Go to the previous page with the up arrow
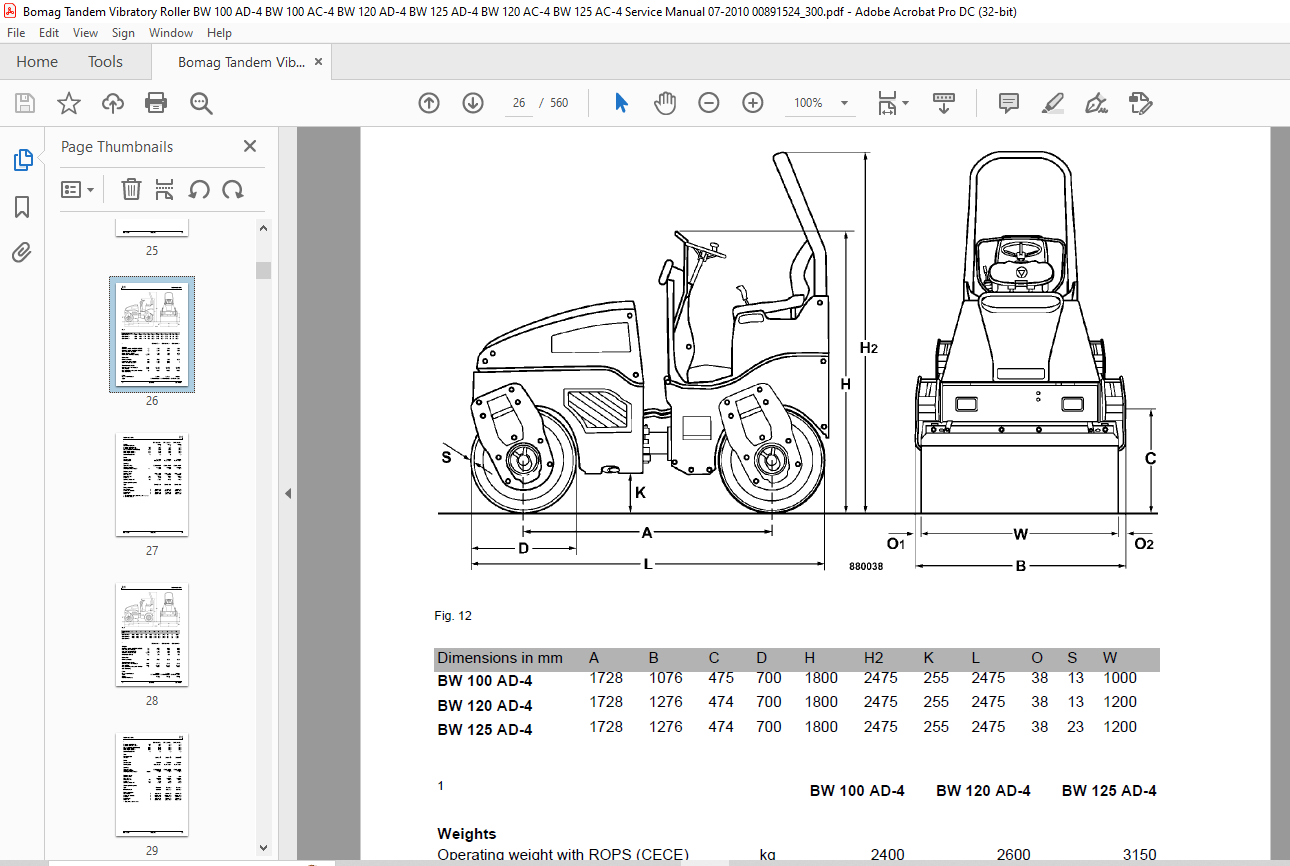The height and width of the screenshot is (866, 1290). (x=429, y=103)
